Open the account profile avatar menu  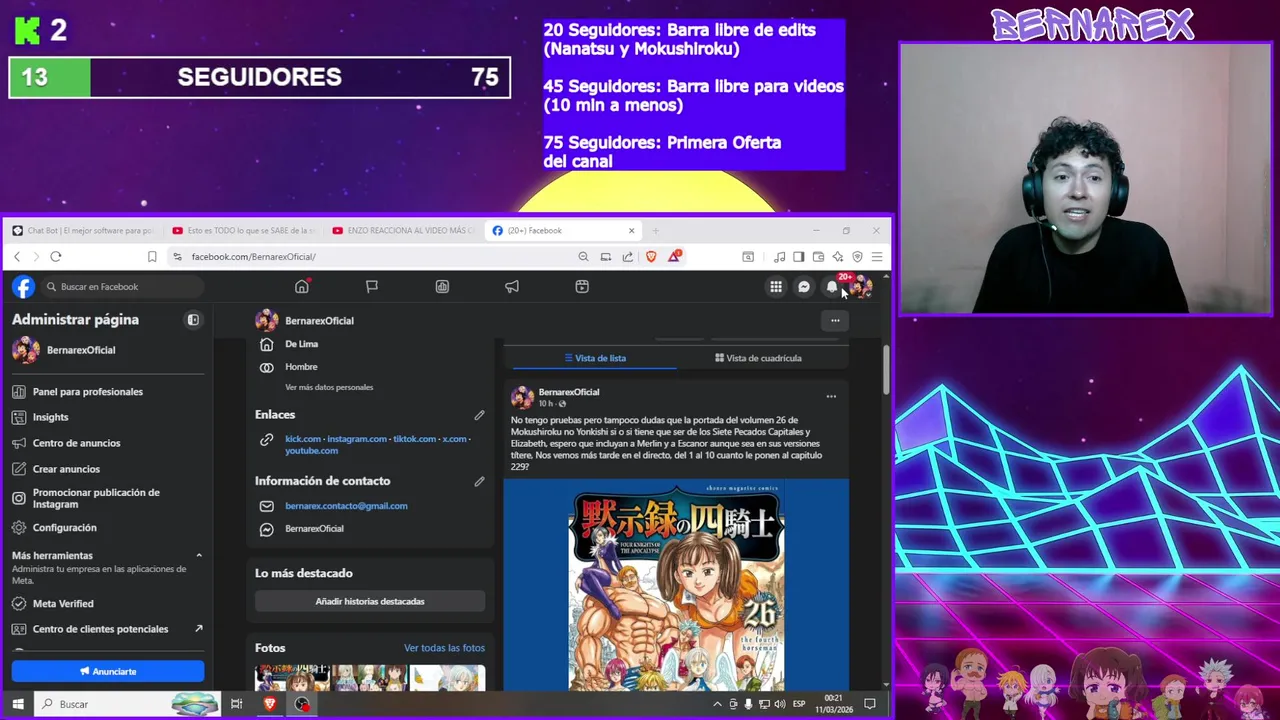tap(862, 287)
